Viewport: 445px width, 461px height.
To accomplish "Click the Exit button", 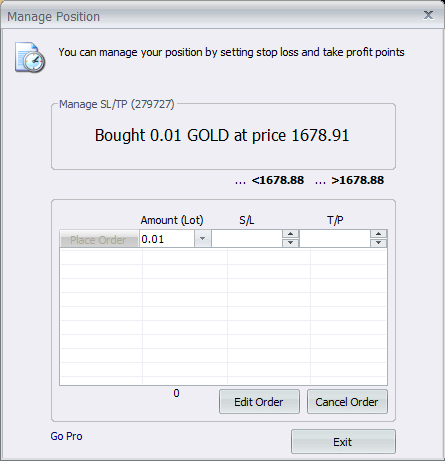I will (x=343, y=442).
